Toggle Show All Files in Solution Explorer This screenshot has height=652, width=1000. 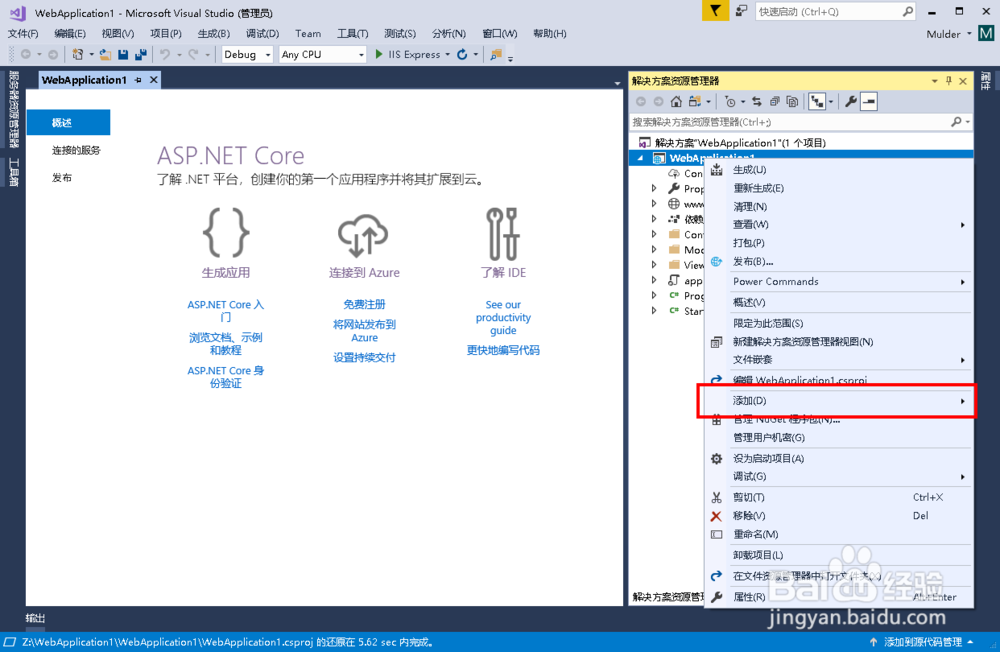(x=792, y=100)
